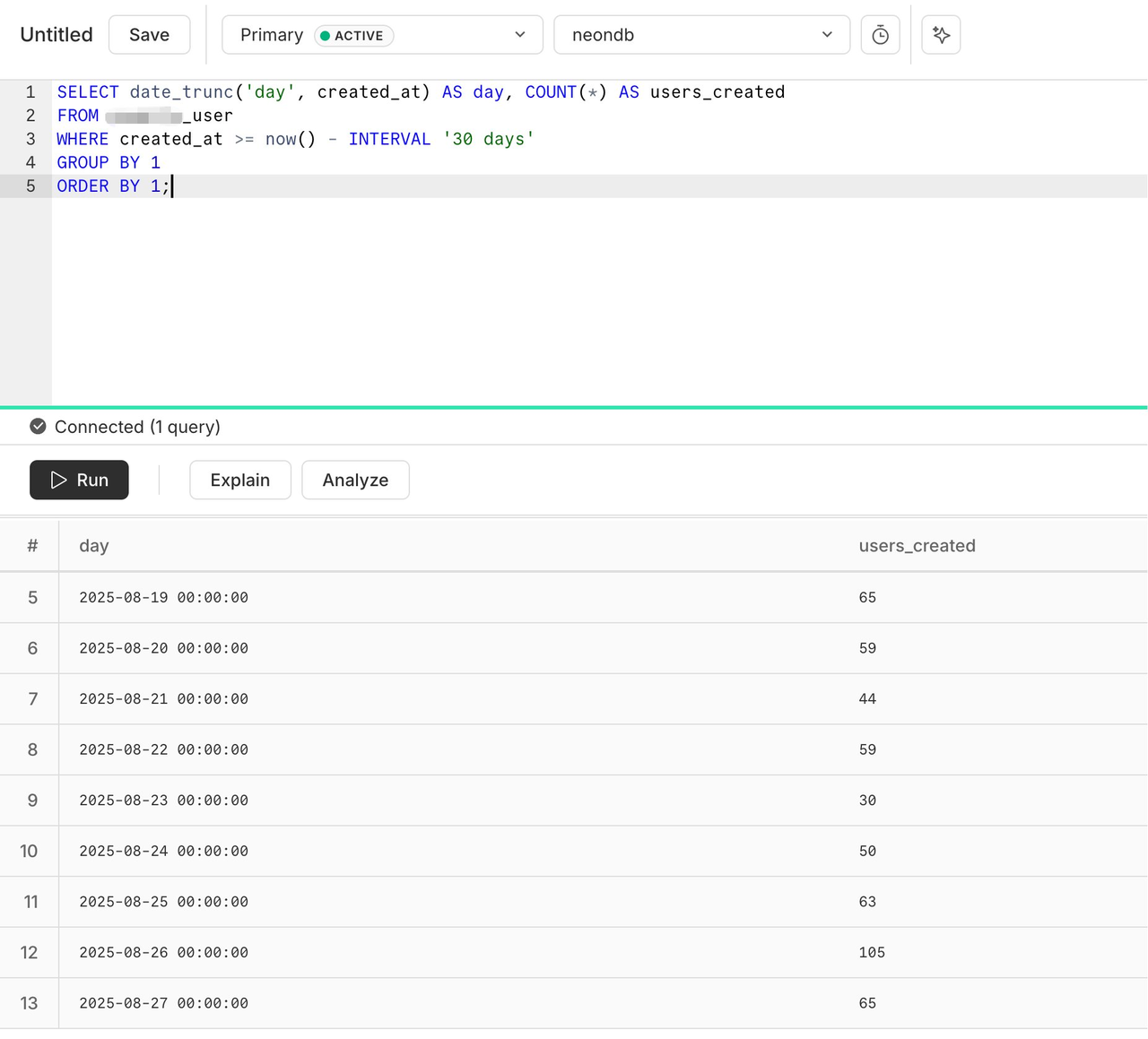Save the untitled query
1148x1039 pixels.
click(x=149, y=35)
